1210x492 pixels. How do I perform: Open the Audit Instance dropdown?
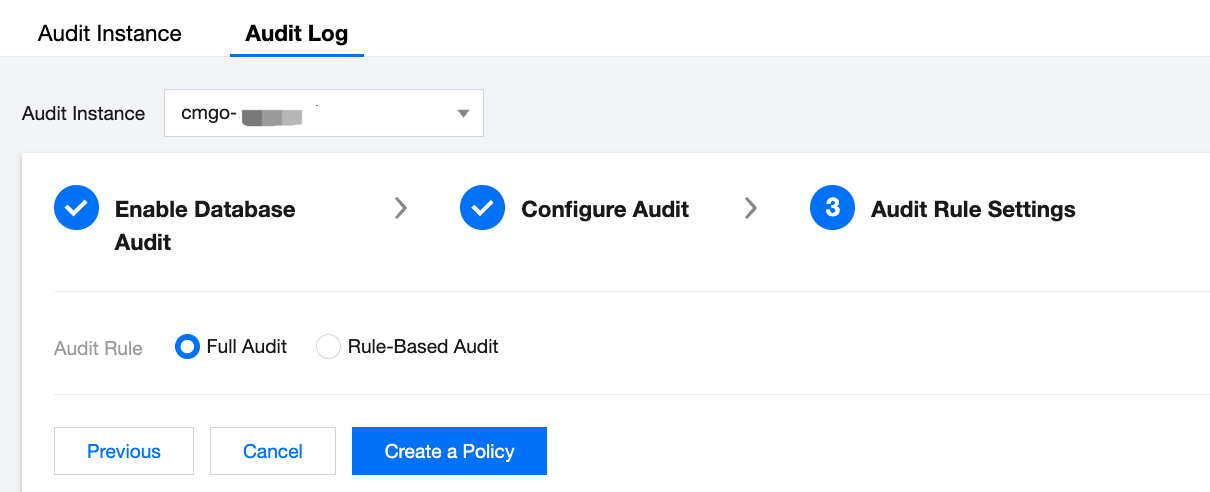pos(323,113)
